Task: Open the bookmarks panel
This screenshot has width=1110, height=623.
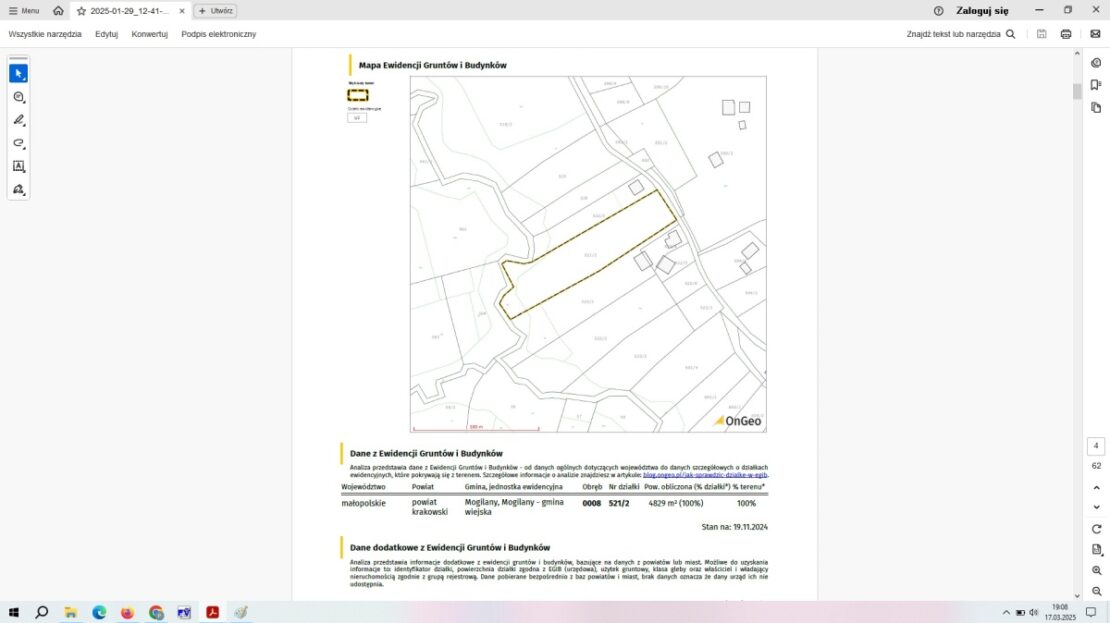Action: 1096,85
